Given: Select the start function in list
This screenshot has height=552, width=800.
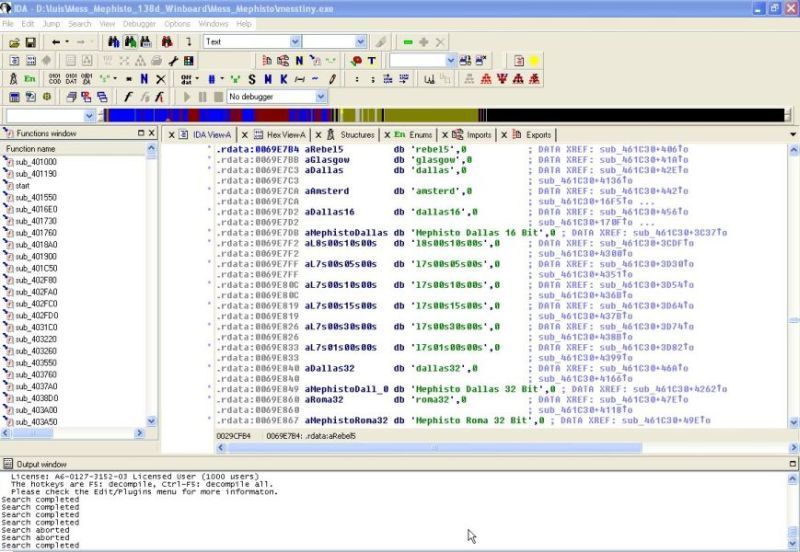Looking at the screenshot, I should [x=22, y=186].
